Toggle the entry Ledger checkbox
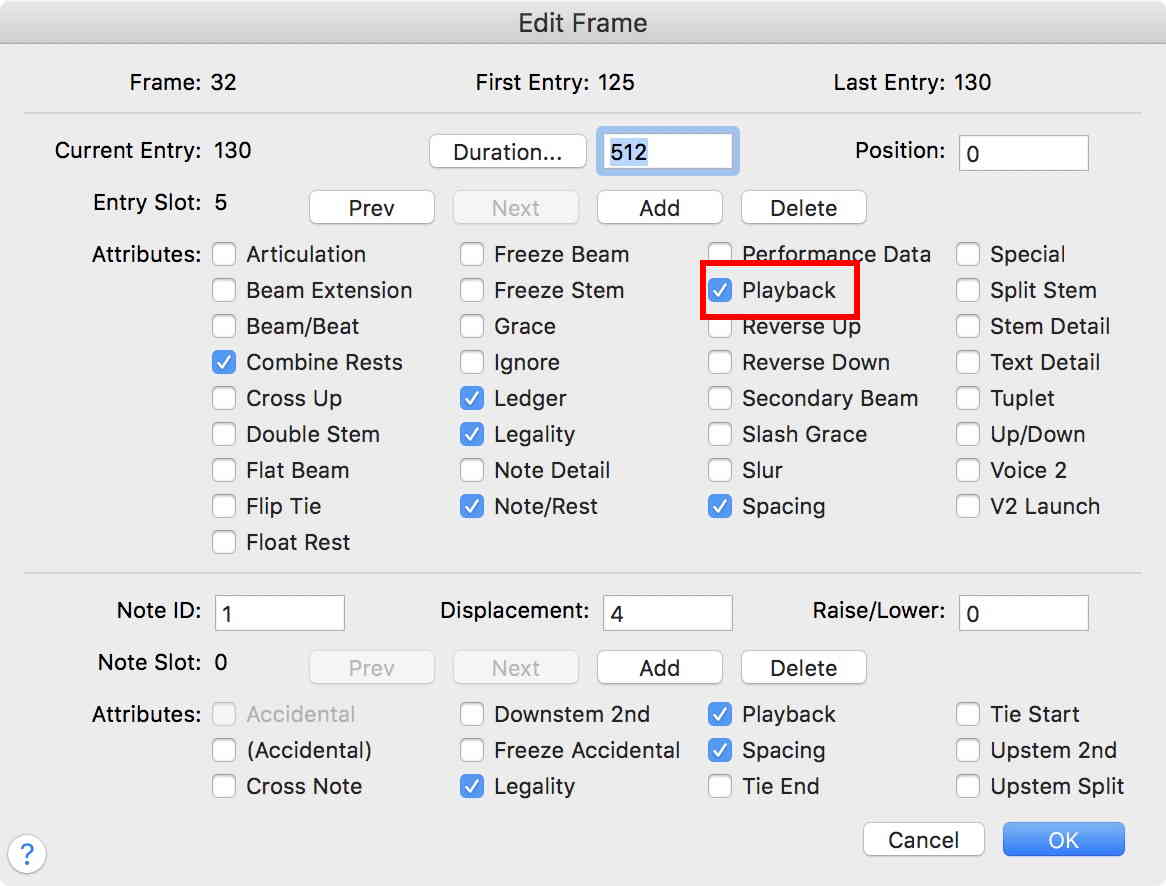1166x886 pixels. point(472,399)
